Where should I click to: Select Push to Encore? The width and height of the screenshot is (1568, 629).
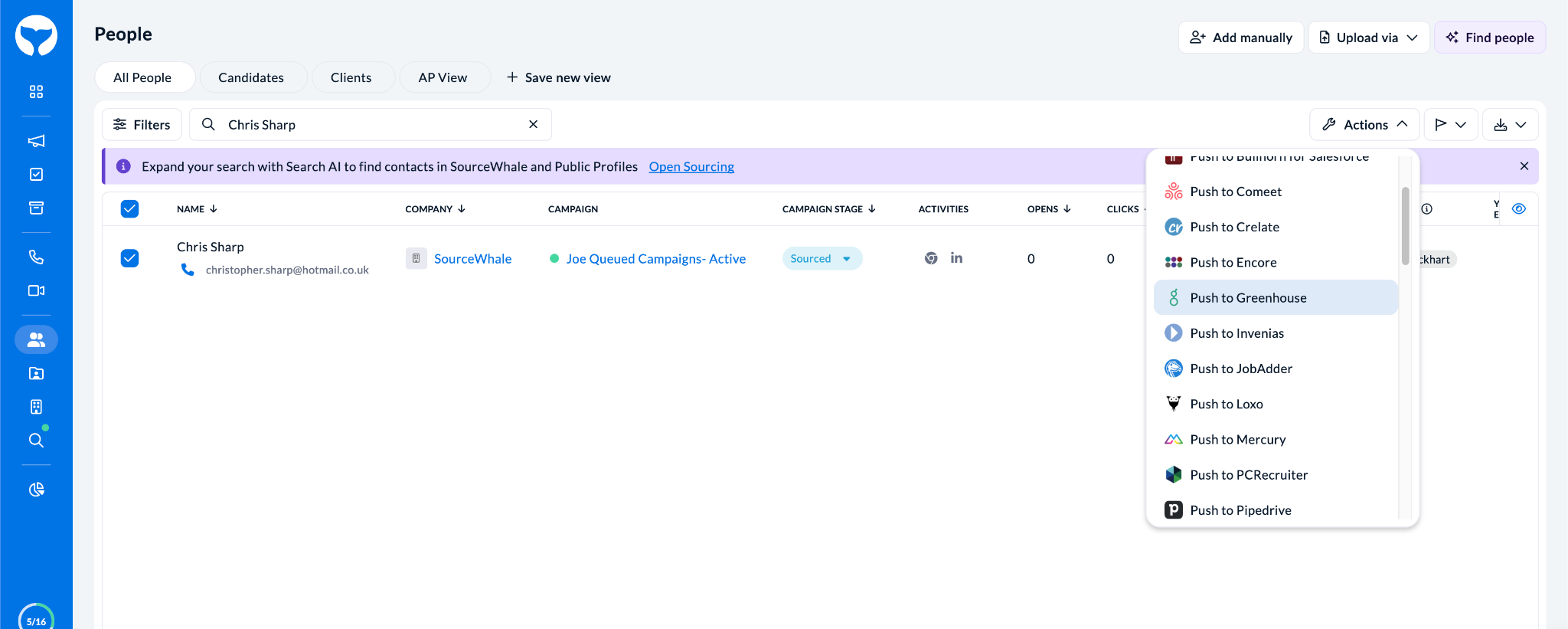point(1276,262)
